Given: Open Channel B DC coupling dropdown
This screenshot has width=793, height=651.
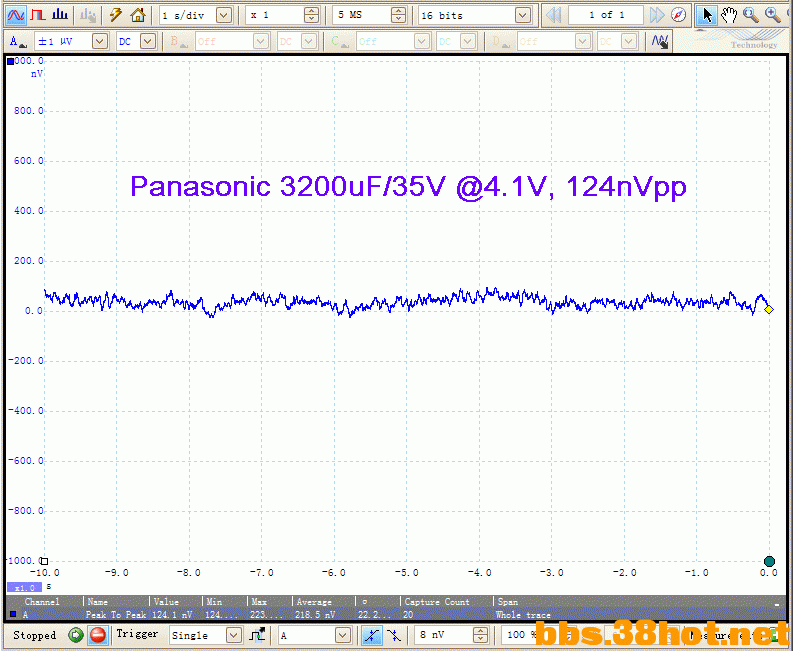Looking at the screenshot, I should coord(309,41).
